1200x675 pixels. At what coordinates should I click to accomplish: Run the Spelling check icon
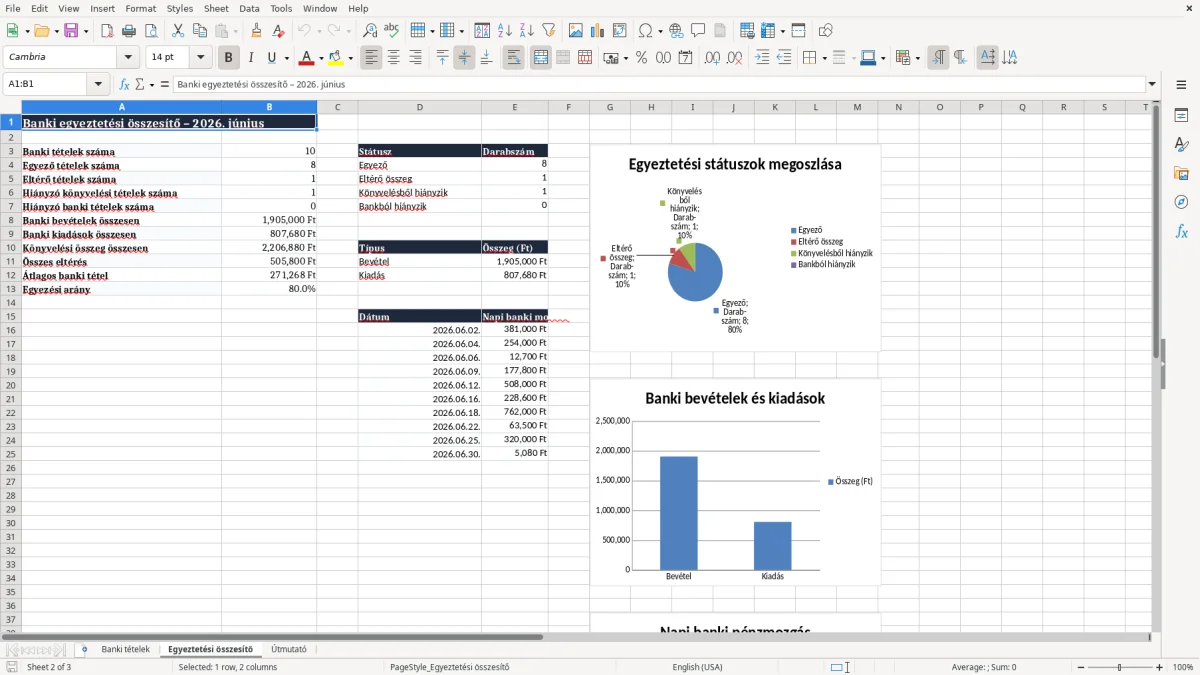[392, 31]
